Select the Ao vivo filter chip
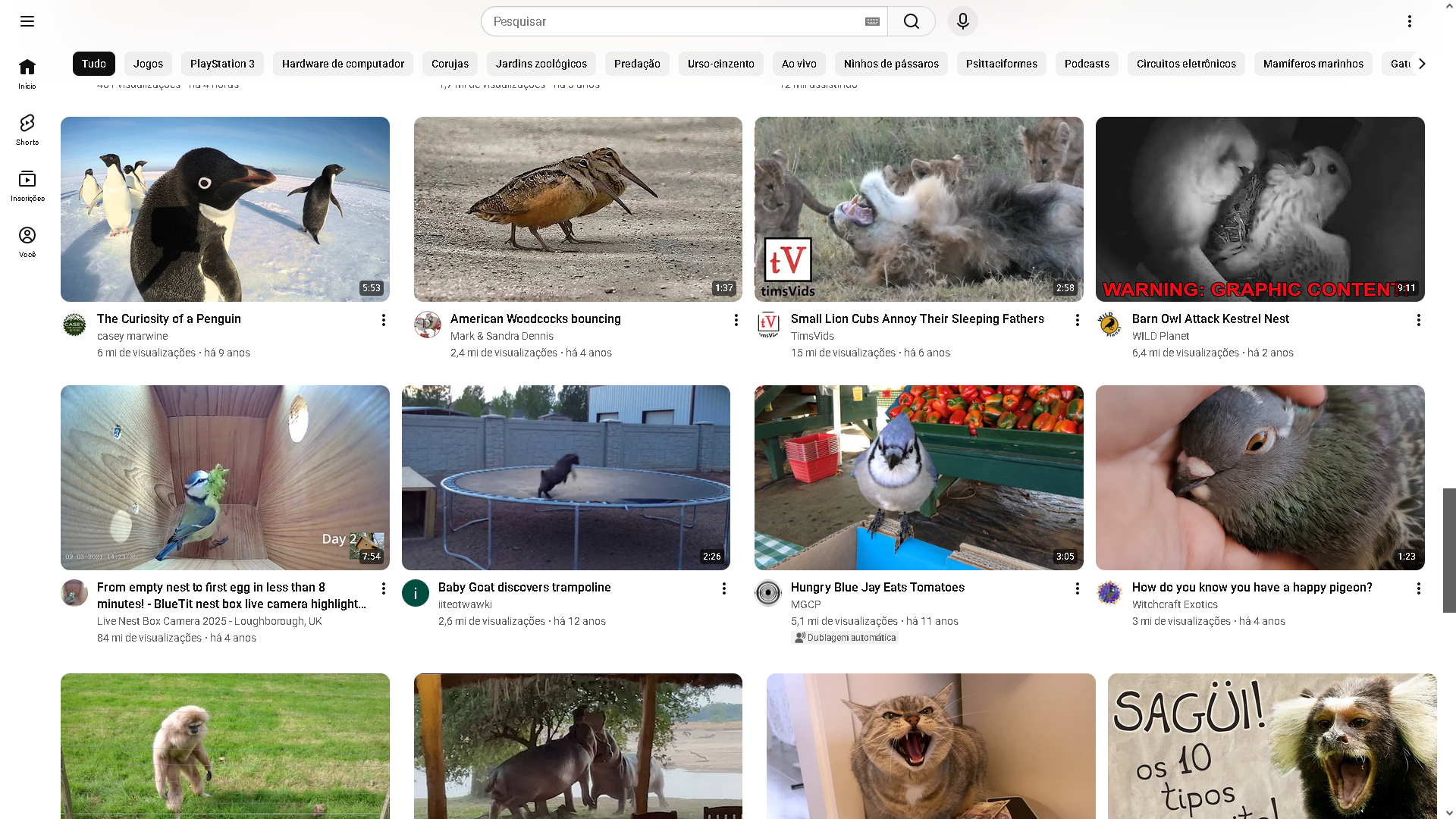This screenshot has width=1456, height=819. [799, 64]
